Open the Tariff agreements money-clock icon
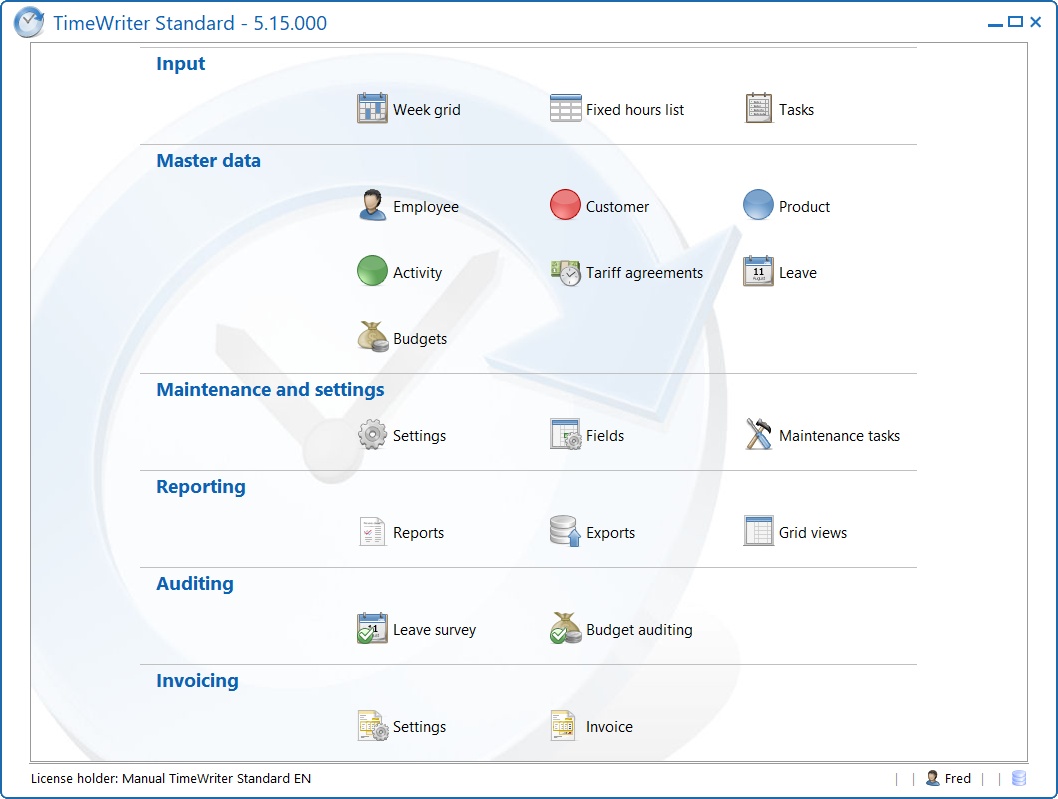 [565, 273]
